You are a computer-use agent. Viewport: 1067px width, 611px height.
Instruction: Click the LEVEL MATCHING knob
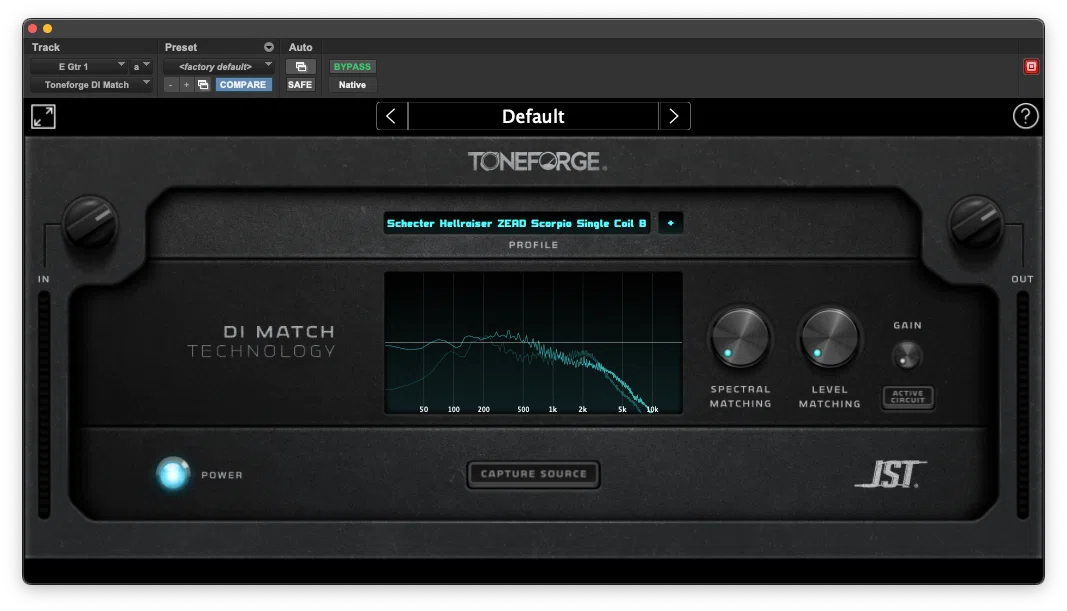[829, 338]
